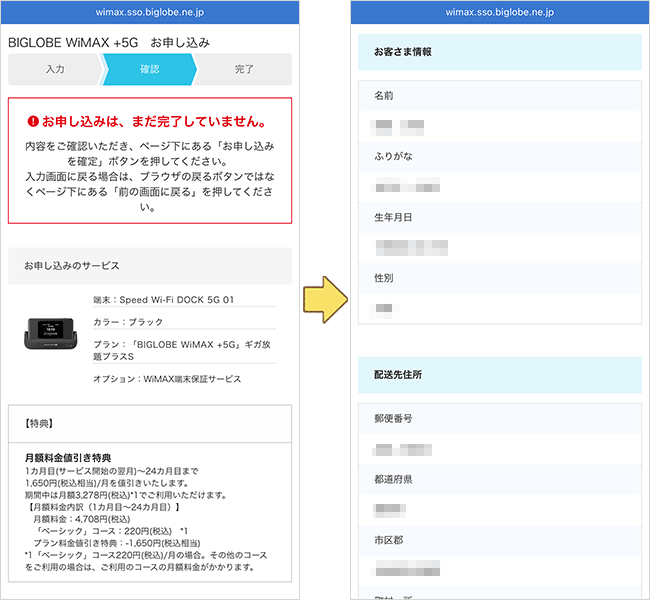Click the お客さま情報 section header
The height and width of the screenshot is (600, 650).
point(500,52)
